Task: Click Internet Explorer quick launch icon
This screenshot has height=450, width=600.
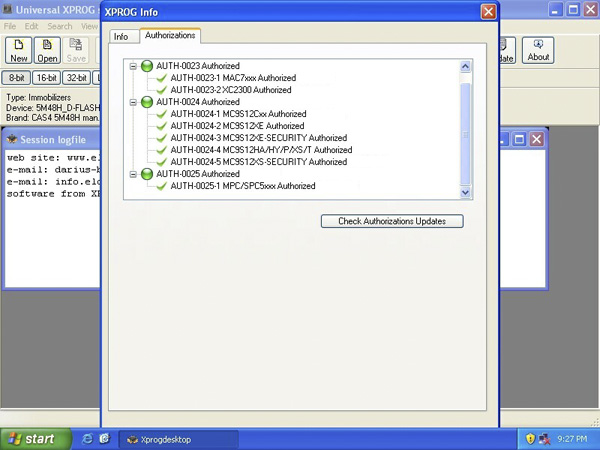Action: 88,439
